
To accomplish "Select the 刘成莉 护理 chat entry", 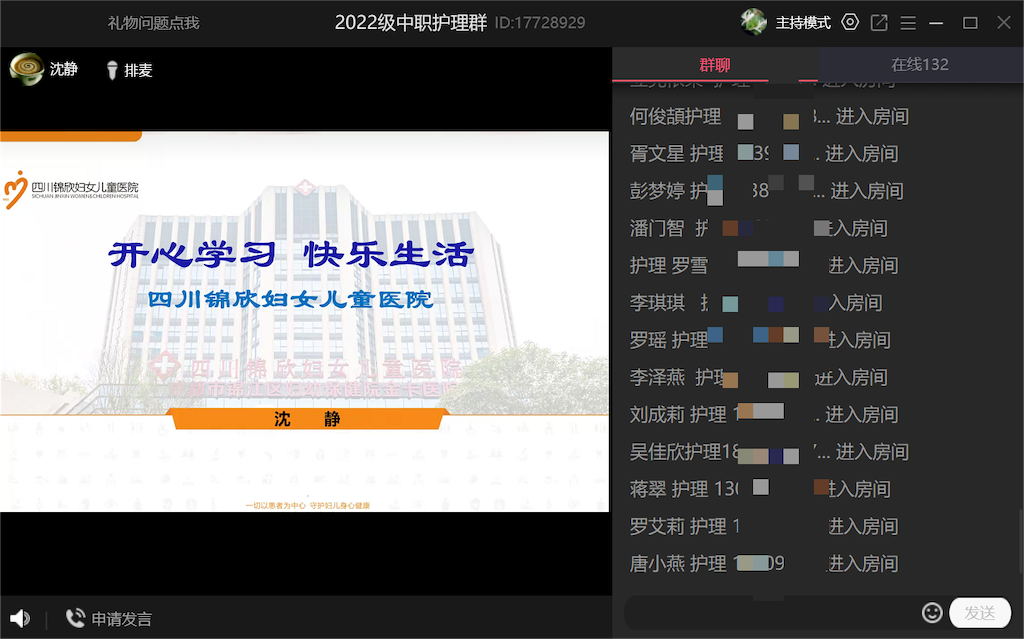I will click(x=764, y=415).
